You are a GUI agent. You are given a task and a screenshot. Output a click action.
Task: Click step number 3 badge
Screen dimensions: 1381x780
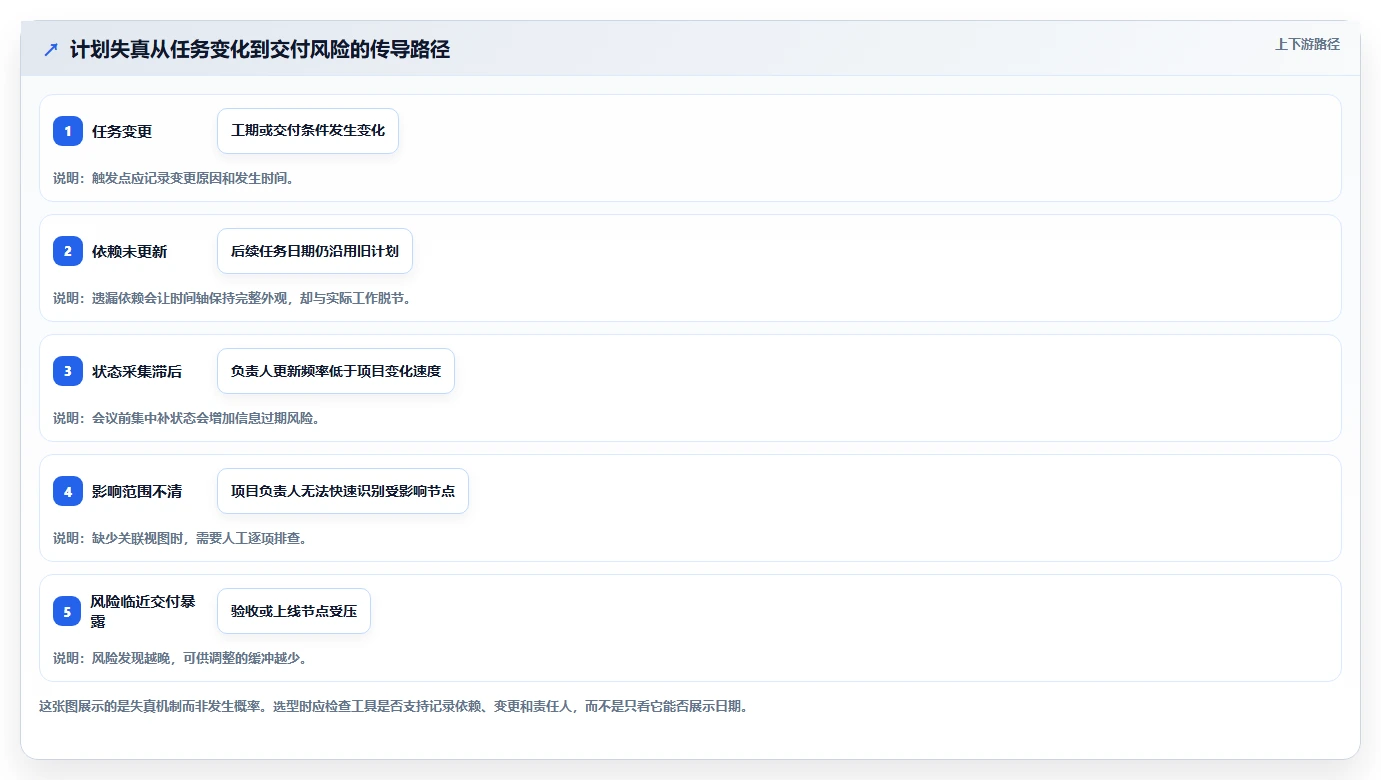pyautogui.click(x=68, y=371)
